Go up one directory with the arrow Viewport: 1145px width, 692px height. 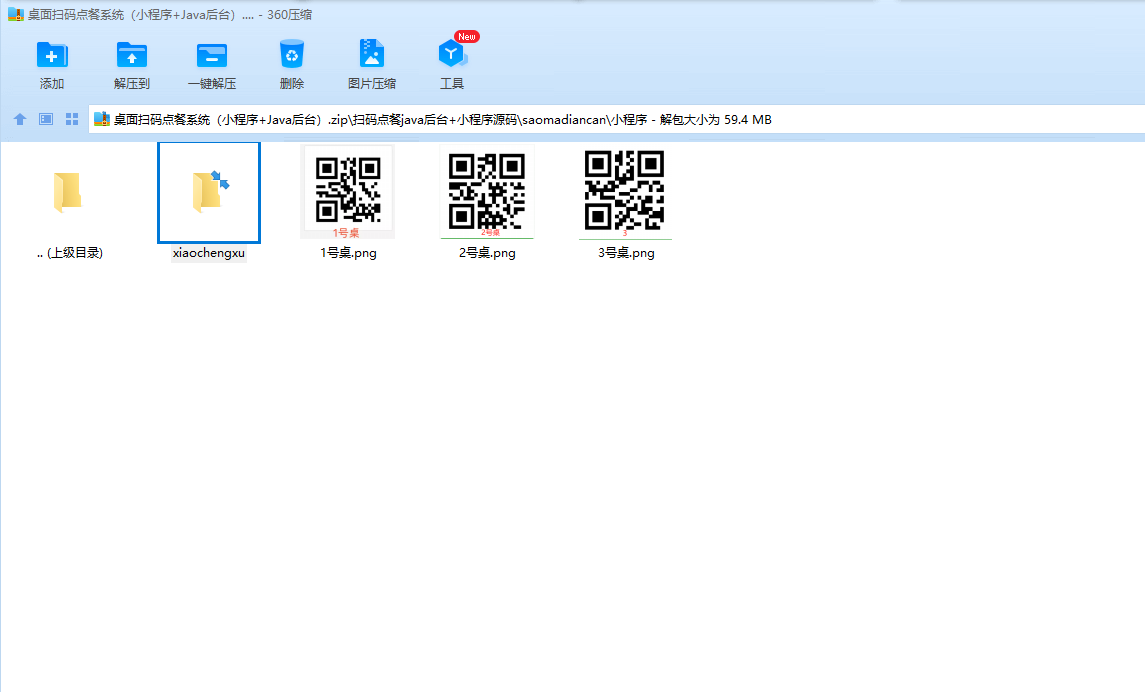click(x=20, y=119)
